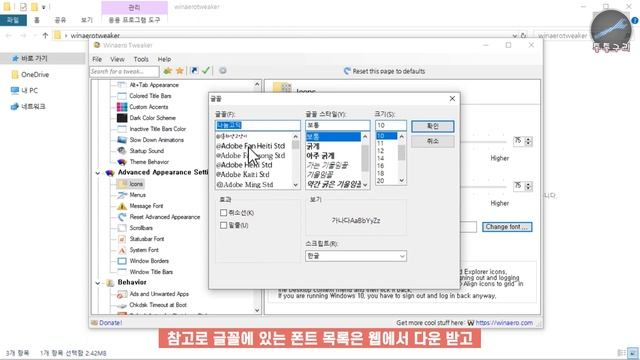
Task: Click the font size input field
Action: 391,125
